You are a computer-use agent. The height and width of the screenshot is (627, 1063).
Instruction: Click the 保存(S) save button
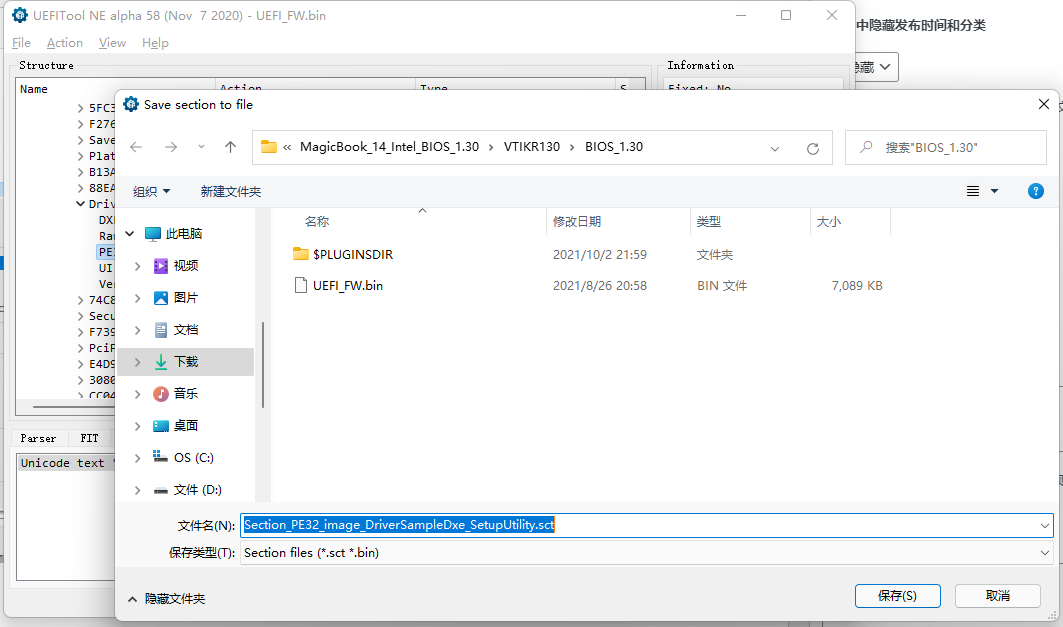click(898, 596)
